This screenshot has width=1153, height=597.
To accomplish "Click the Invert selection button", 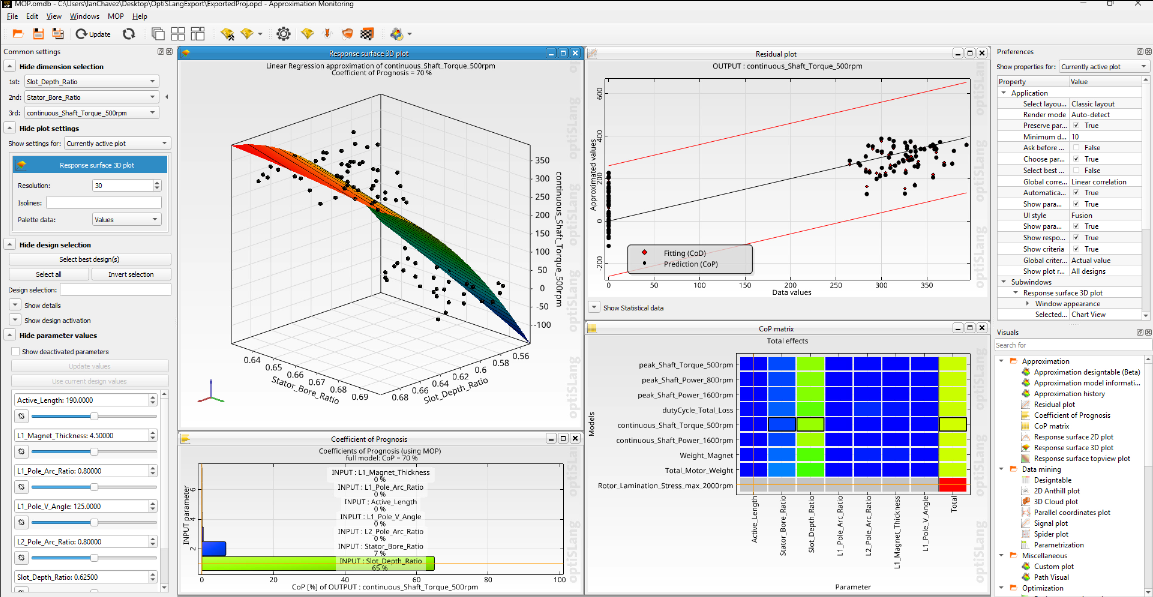I will 131,274.
